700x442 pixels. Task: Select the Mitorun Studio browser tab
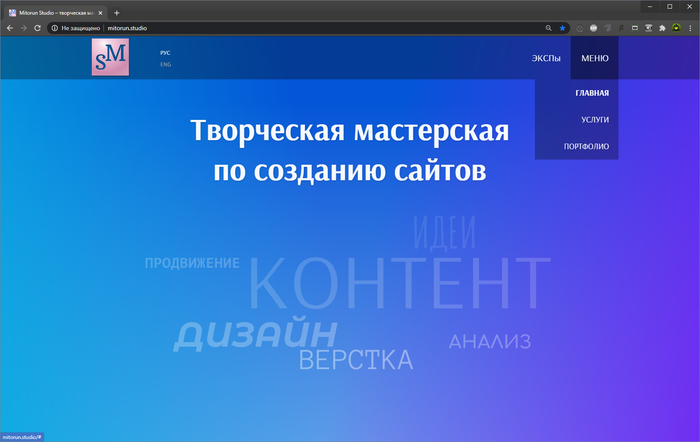pos(55,13)
